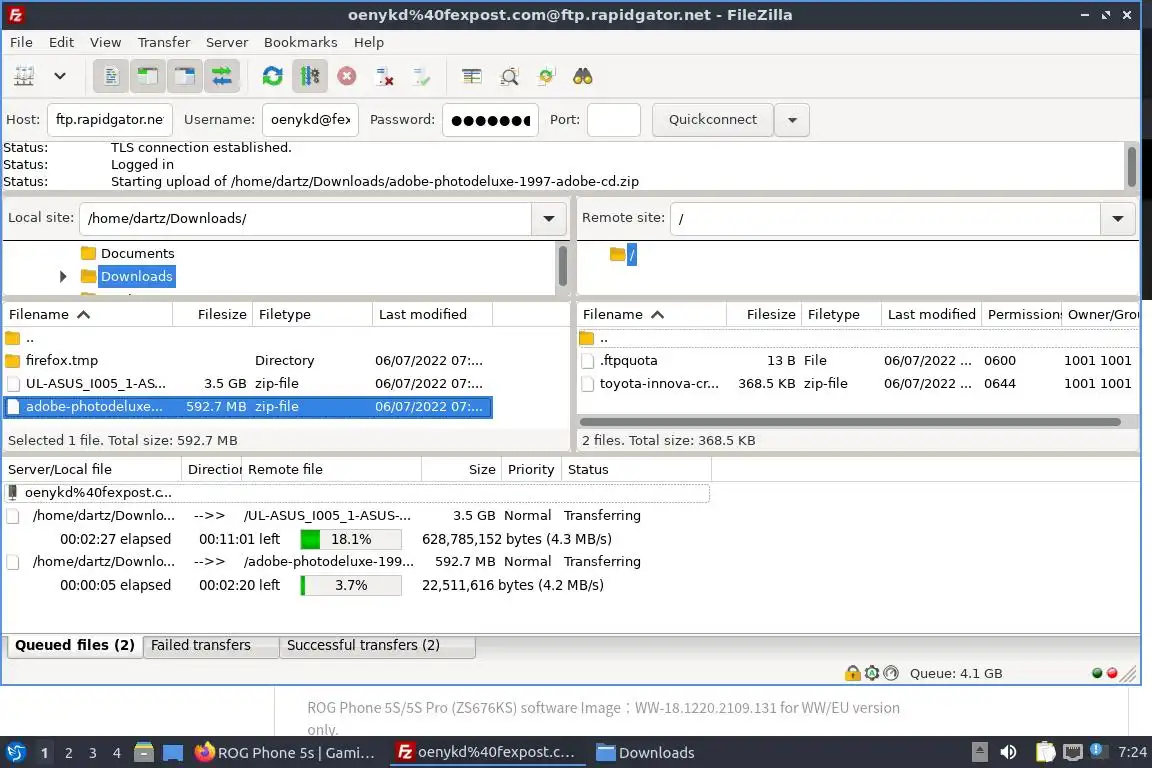This screenshot has height=768, width=1152.
Task: Open the File menu
Action: (x=21, y=43)
